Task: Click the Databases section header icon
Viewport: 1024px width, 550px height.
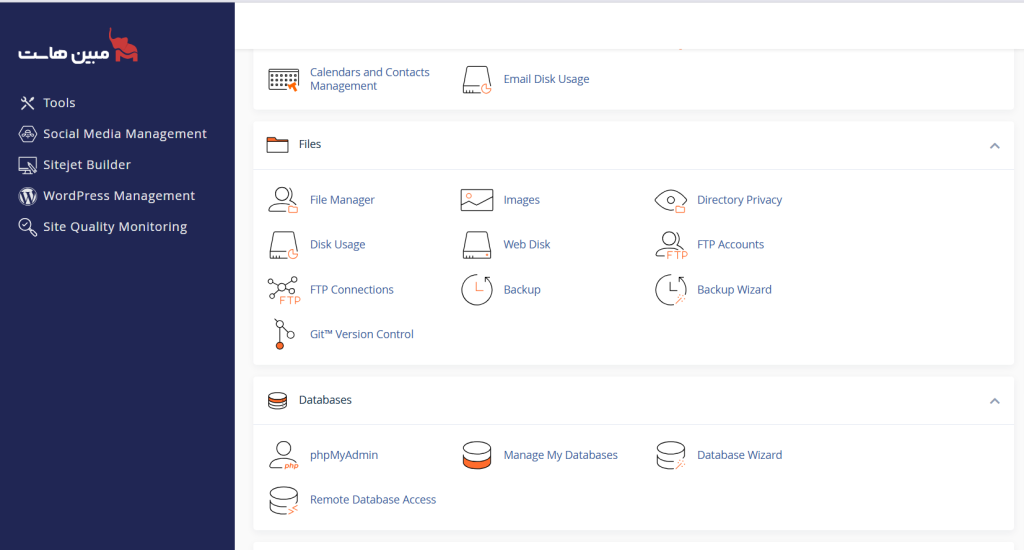Action: (x=278, y=400)
